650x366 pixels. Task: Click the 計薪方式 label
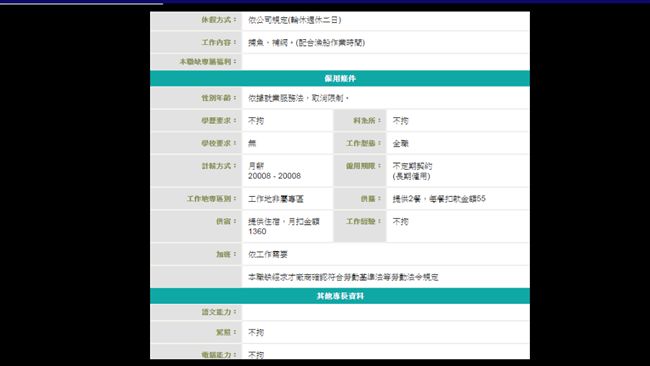point(219,165)
